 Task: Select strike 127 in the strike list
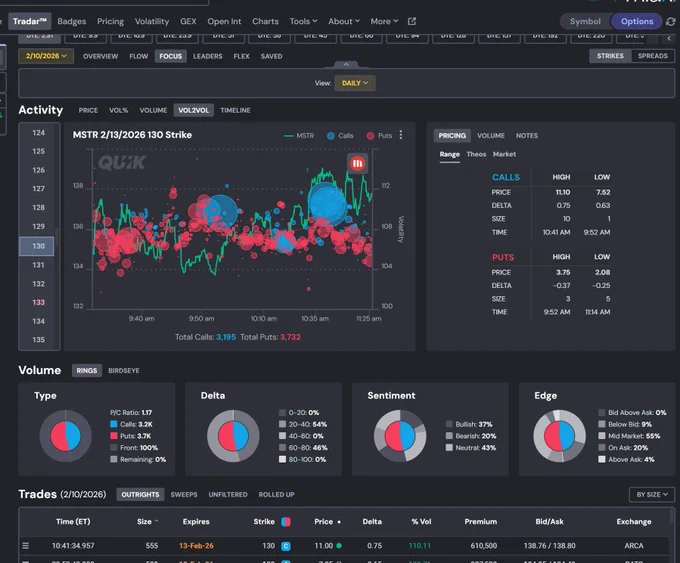pos(38,189)
